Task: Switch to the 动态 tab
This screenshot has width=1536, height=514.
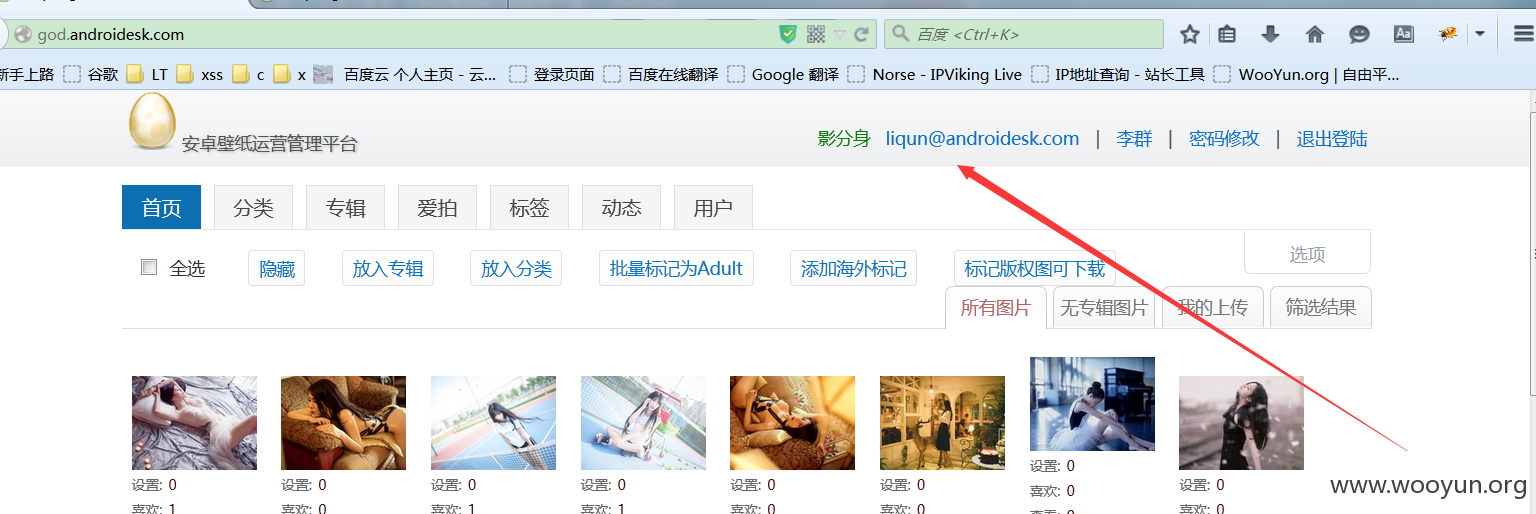Action: [621, 207]
